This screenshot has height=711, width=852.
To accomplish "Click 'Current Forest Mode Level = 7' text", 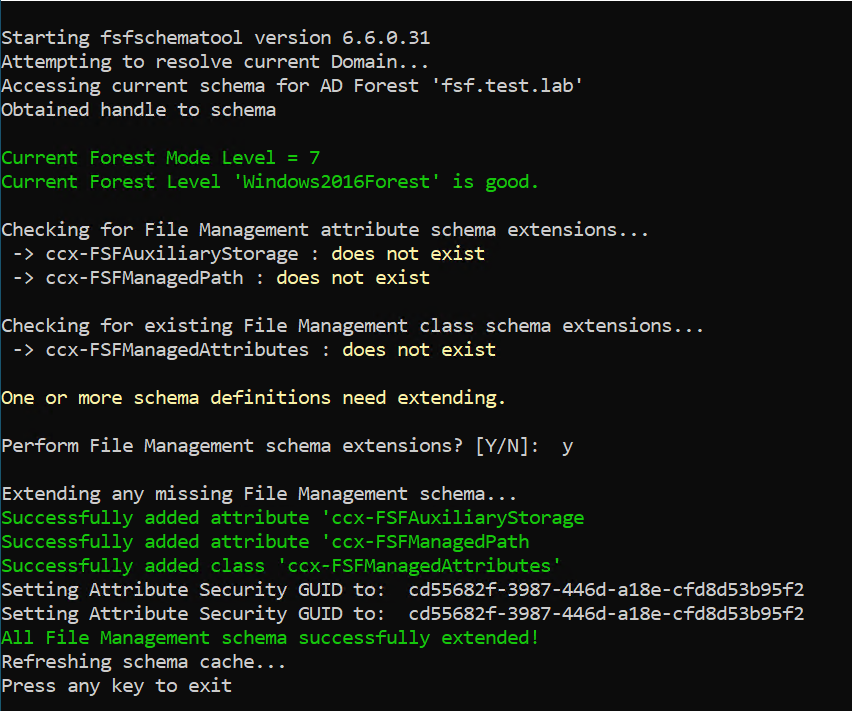I will (x=160, y=158).
